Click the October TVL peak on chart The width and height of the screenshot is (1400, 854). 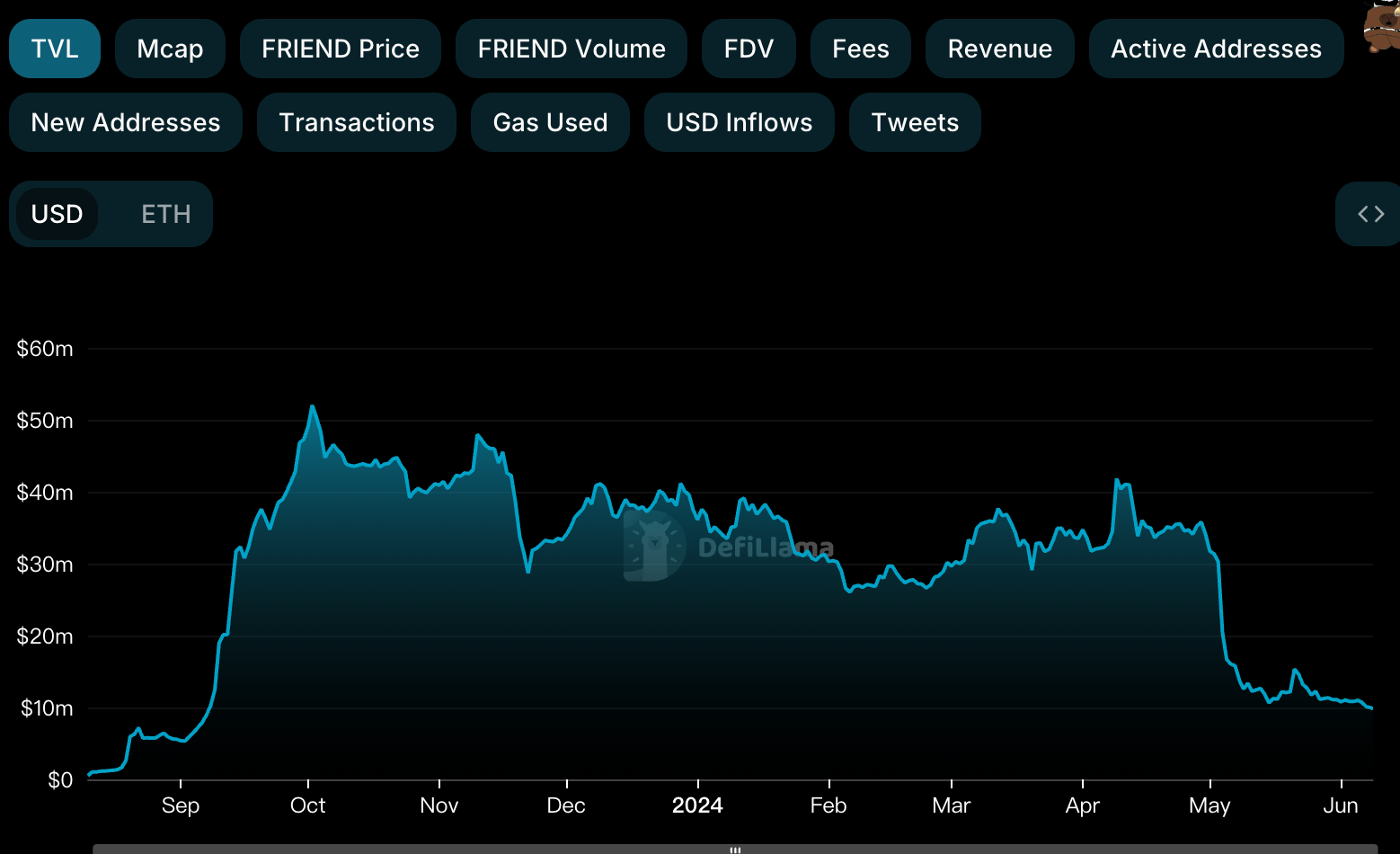tap(312, 407)
